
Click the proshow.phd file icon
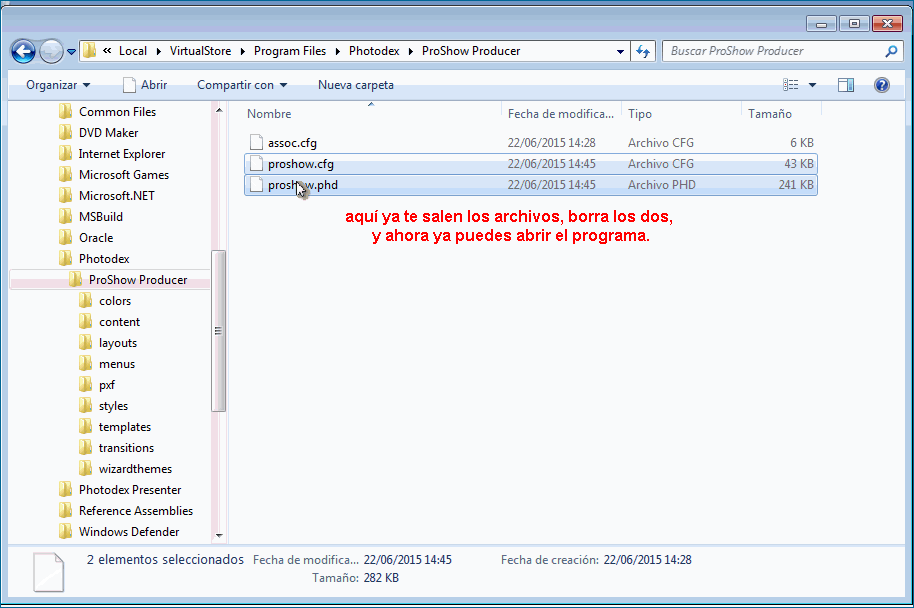256,184
